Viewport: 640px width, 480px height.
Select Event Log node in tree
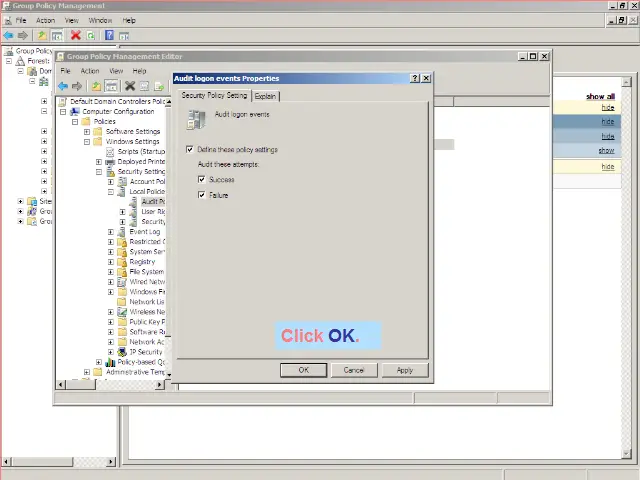[144, 232]
